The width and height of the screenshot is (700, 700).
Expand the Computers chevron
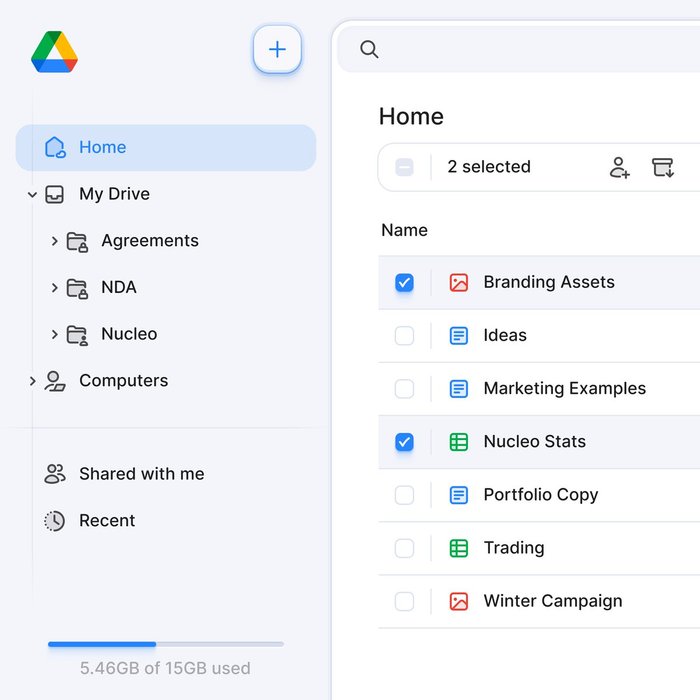coord(32,381)
